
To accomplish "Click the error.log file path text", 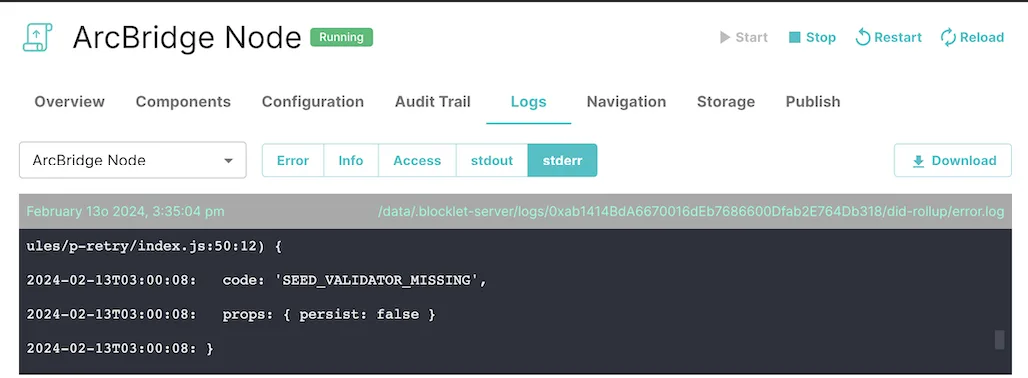I will 691,212.
